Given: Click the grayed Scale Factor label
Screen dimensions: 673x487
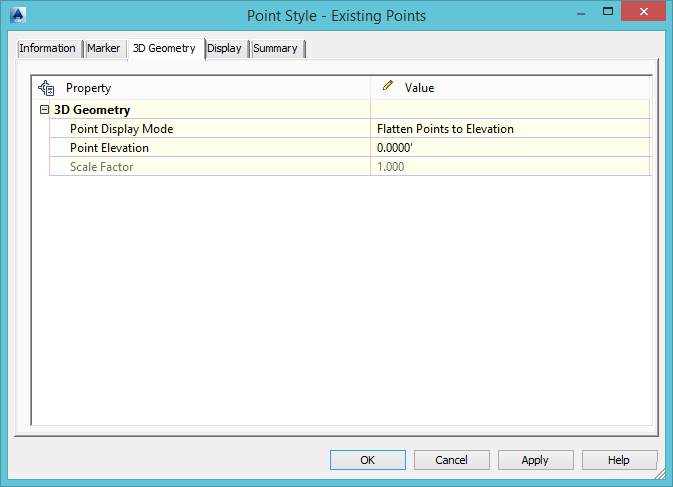Looking at the screenshot, I should (102, 166).
